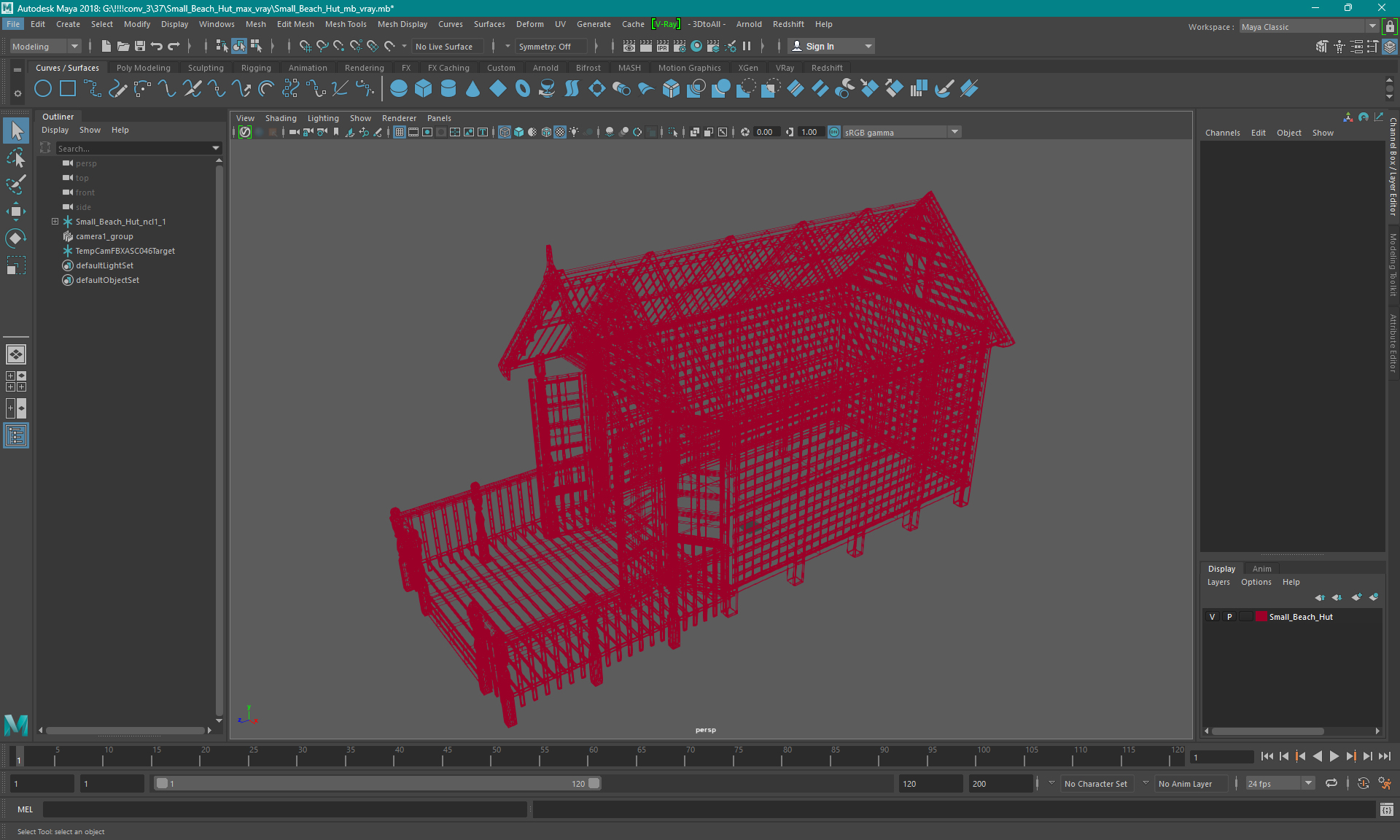Screen dimensions: 1400x840
Task: Toggle wireframe shading display mode
Action: coord(504,132)
